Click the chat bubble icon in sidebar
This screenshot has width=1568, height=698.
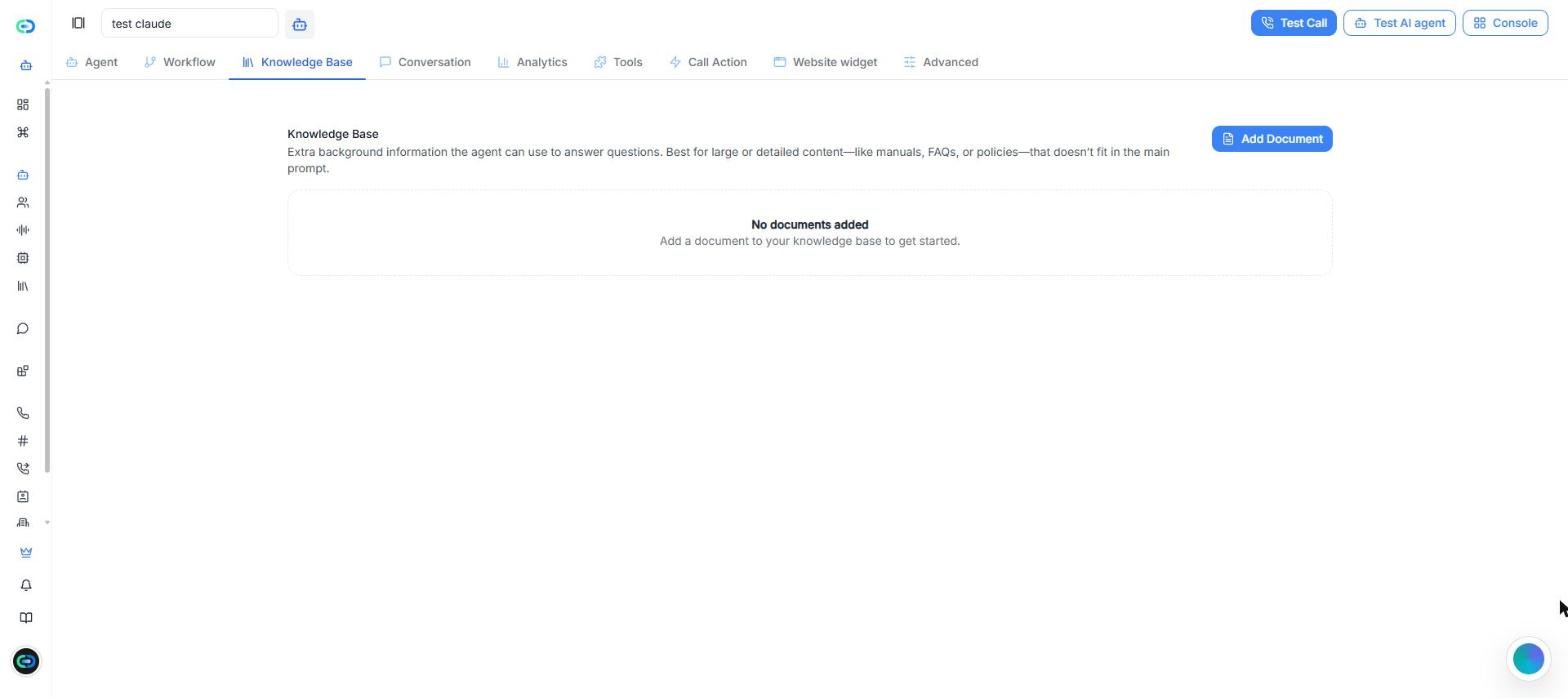(x=23, y=329)
